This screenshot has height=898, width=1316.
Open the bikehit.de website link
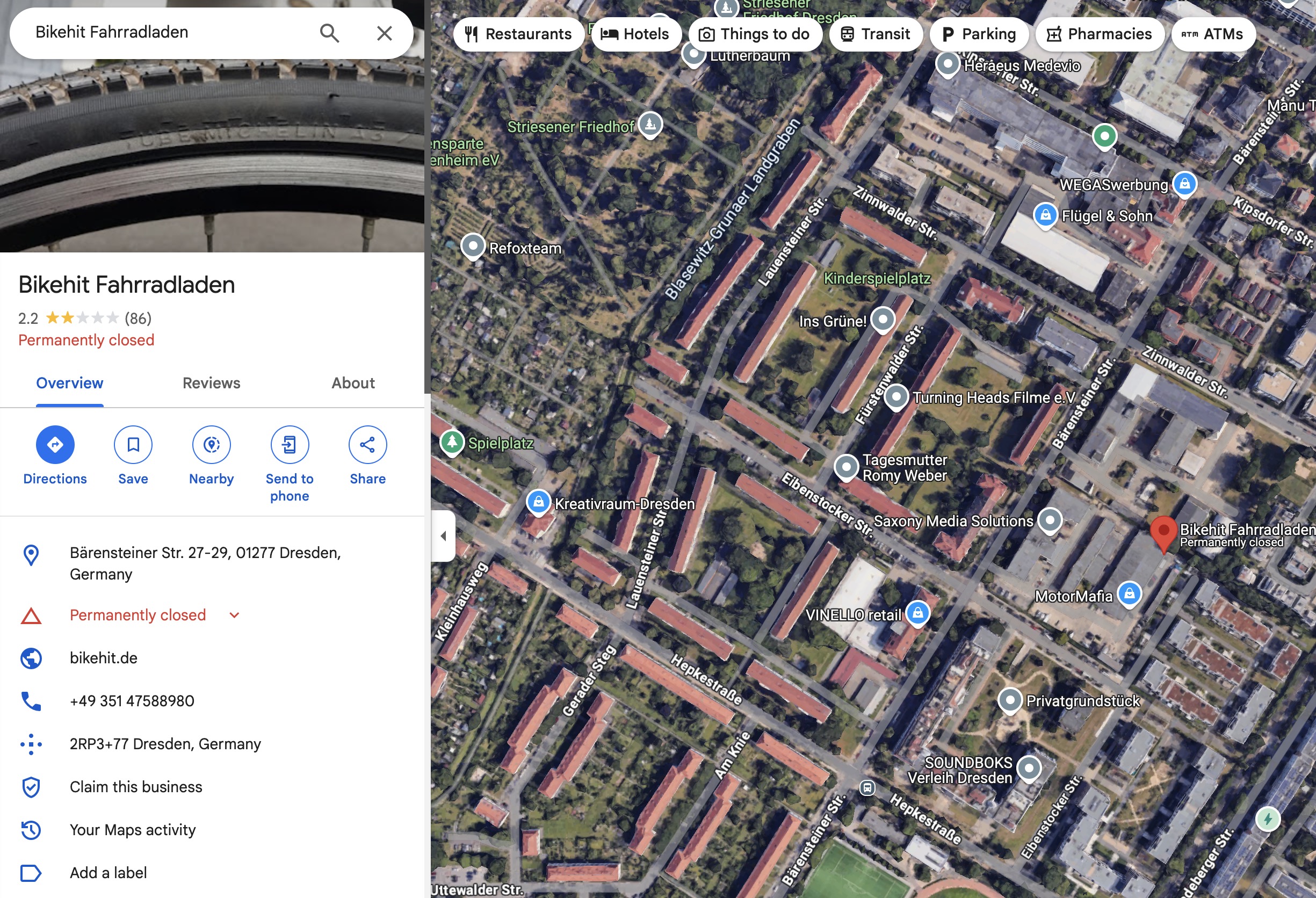pyautogui.click(x=104, y=658)
